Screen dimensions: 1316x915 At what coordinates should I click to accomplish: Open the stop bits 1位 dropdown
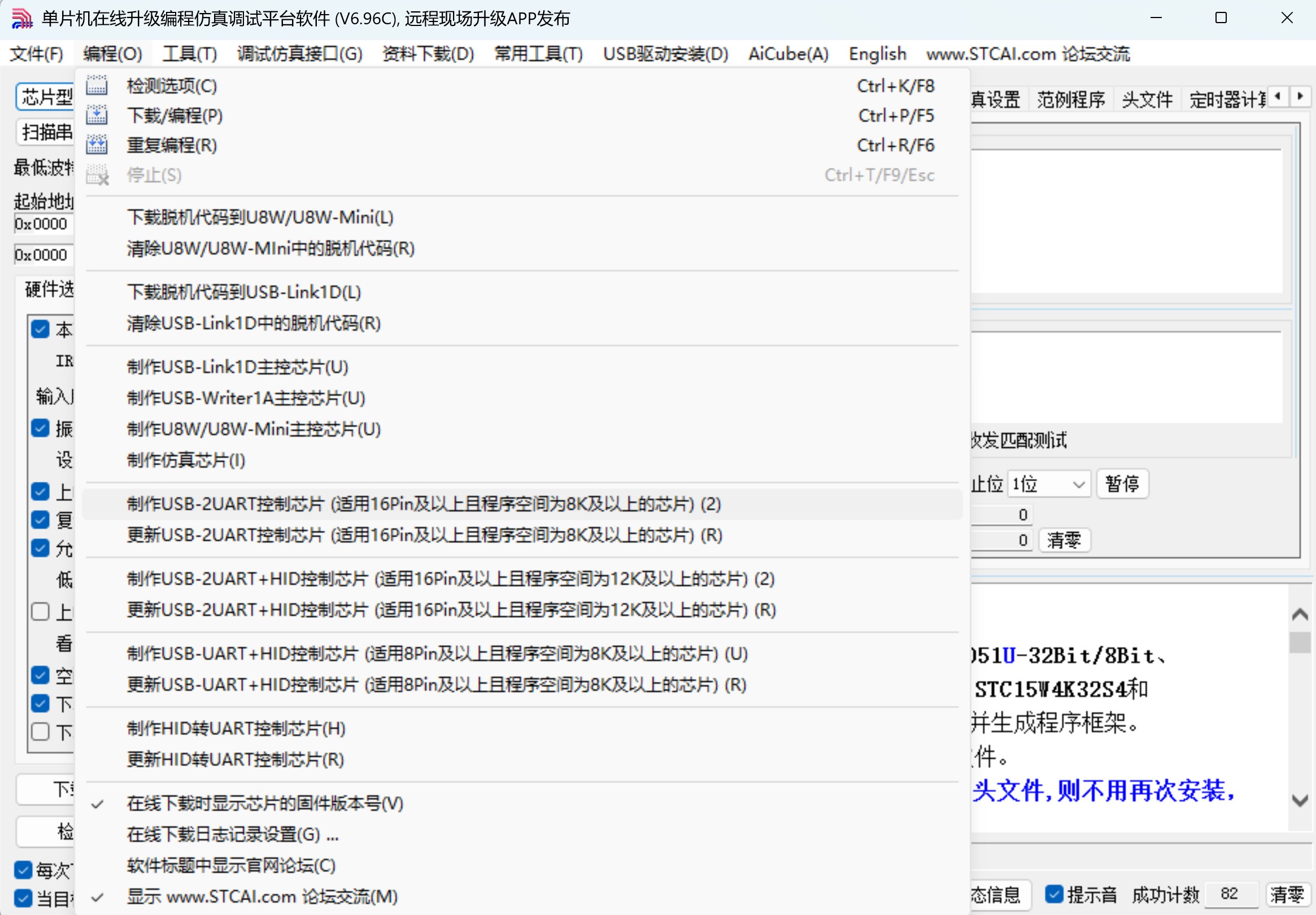point(1049,485)
